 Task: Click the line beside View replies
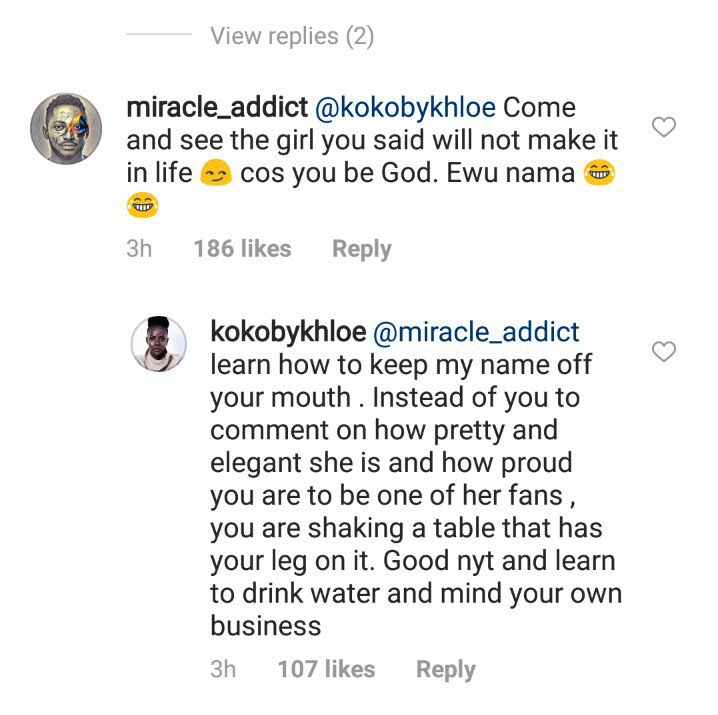tap(159, 36)
